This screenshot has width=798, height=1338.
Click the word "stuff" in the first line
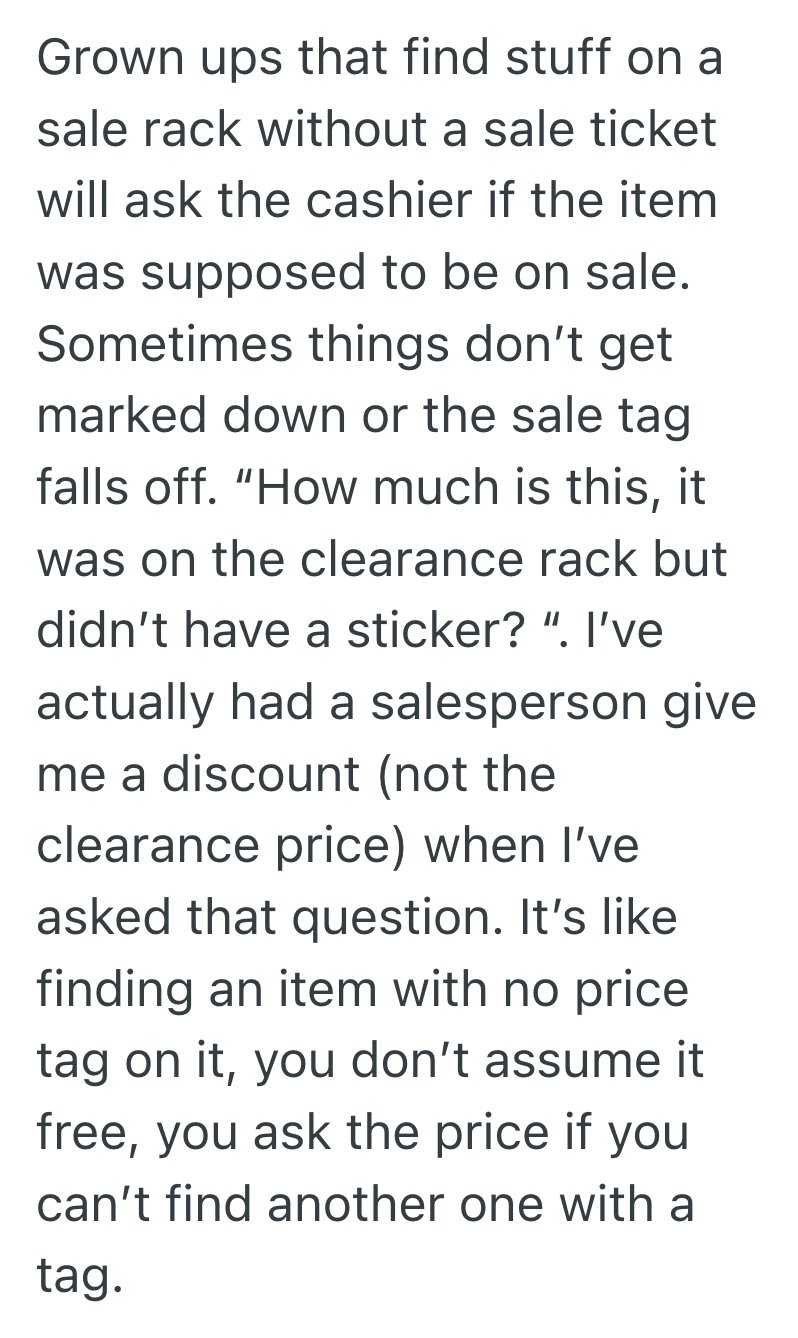(x=535, y=60)
